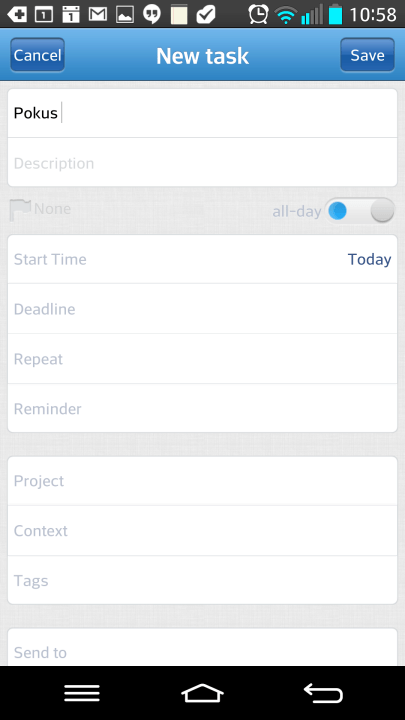
Task: Tap the Android home navigation icon
Action: [202, 693]
